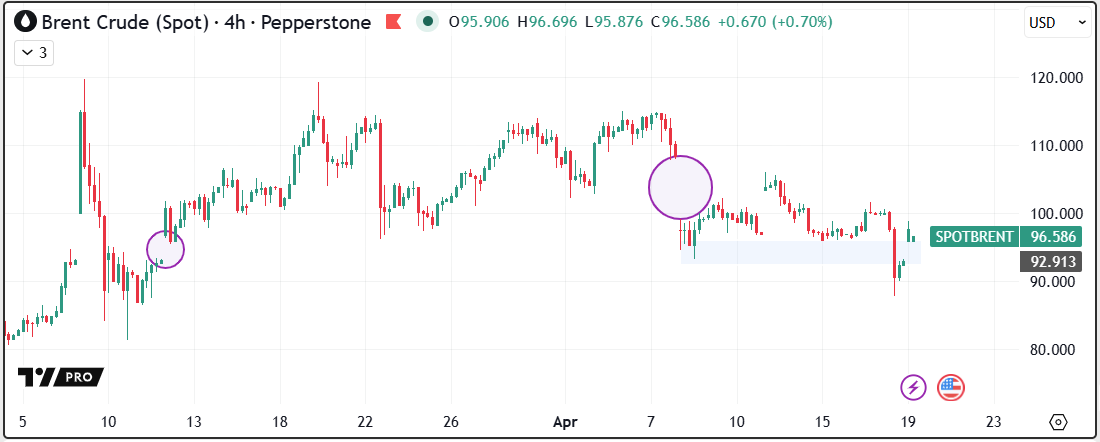Click the Brent Crude oil drop icon
Viewport: 1100px width, 442px height.
coord(25,22)
